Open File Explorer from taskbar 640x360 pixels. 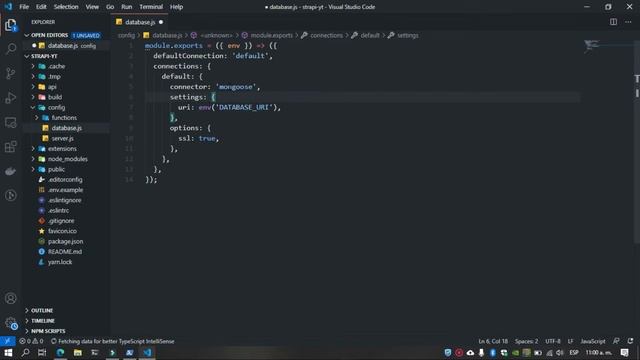(x=78, y=353)
